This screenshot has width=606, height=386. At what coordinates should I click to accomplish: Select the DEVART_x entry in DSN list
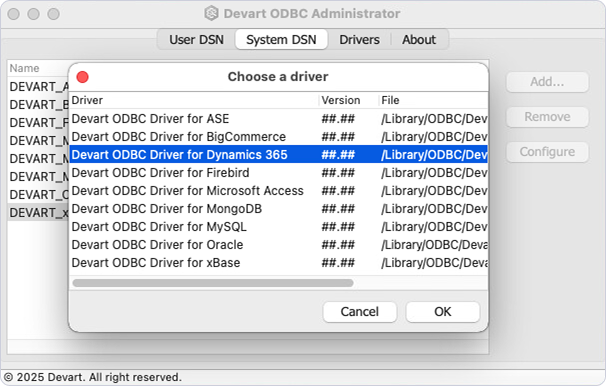38,213
